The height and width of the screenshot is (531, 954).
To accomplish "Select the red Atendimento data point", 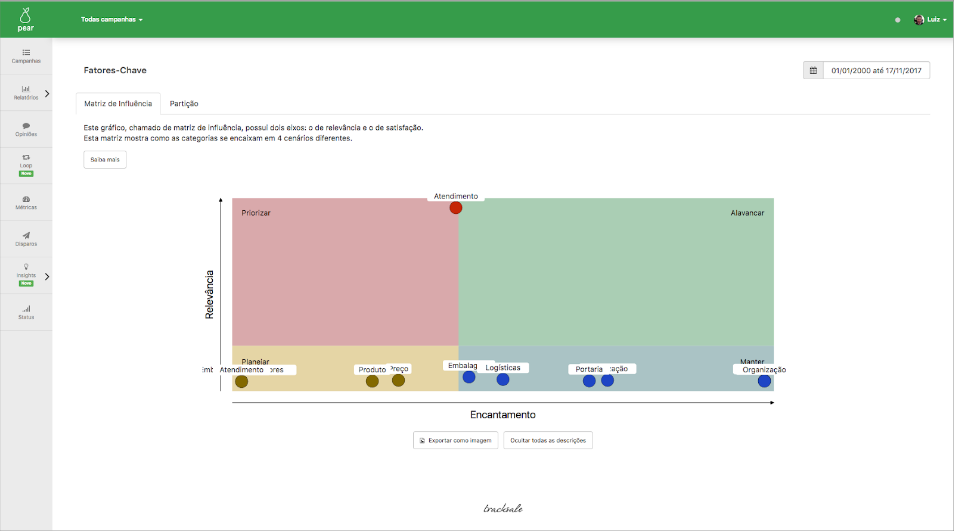I will tap(456, 208).
